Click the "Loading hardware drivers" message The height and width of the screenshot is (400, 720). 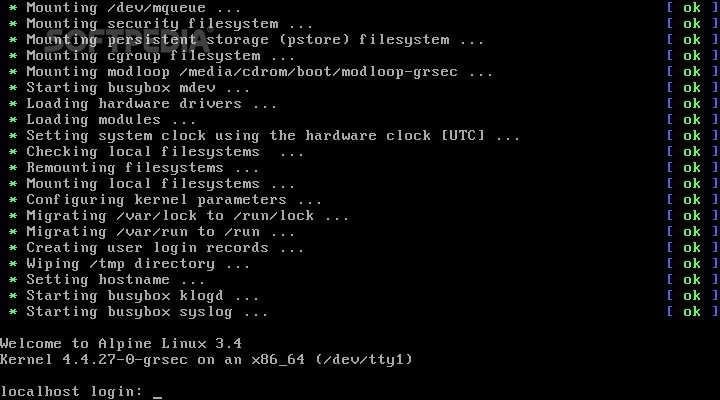(x=151, y=104)
